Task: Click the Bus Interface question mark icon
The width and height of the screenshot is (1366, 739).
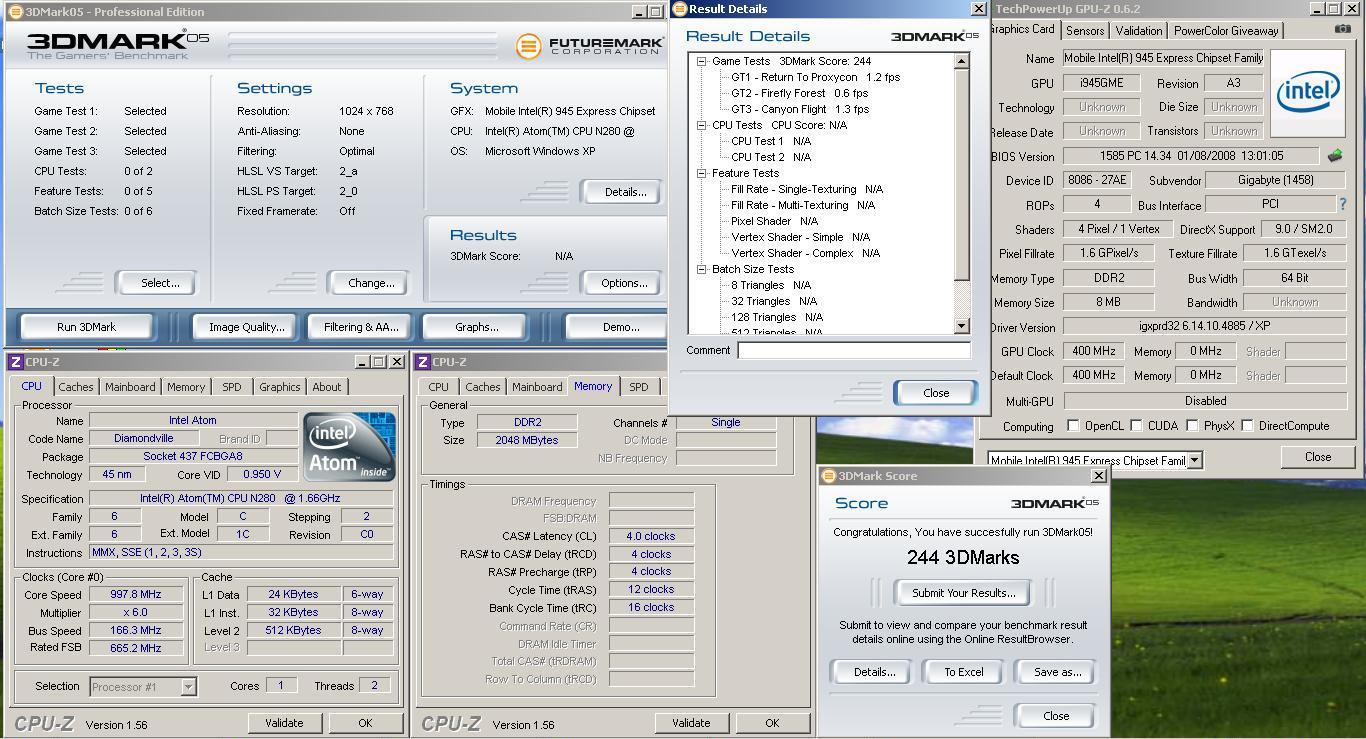Action: (x=1342, y=204)
